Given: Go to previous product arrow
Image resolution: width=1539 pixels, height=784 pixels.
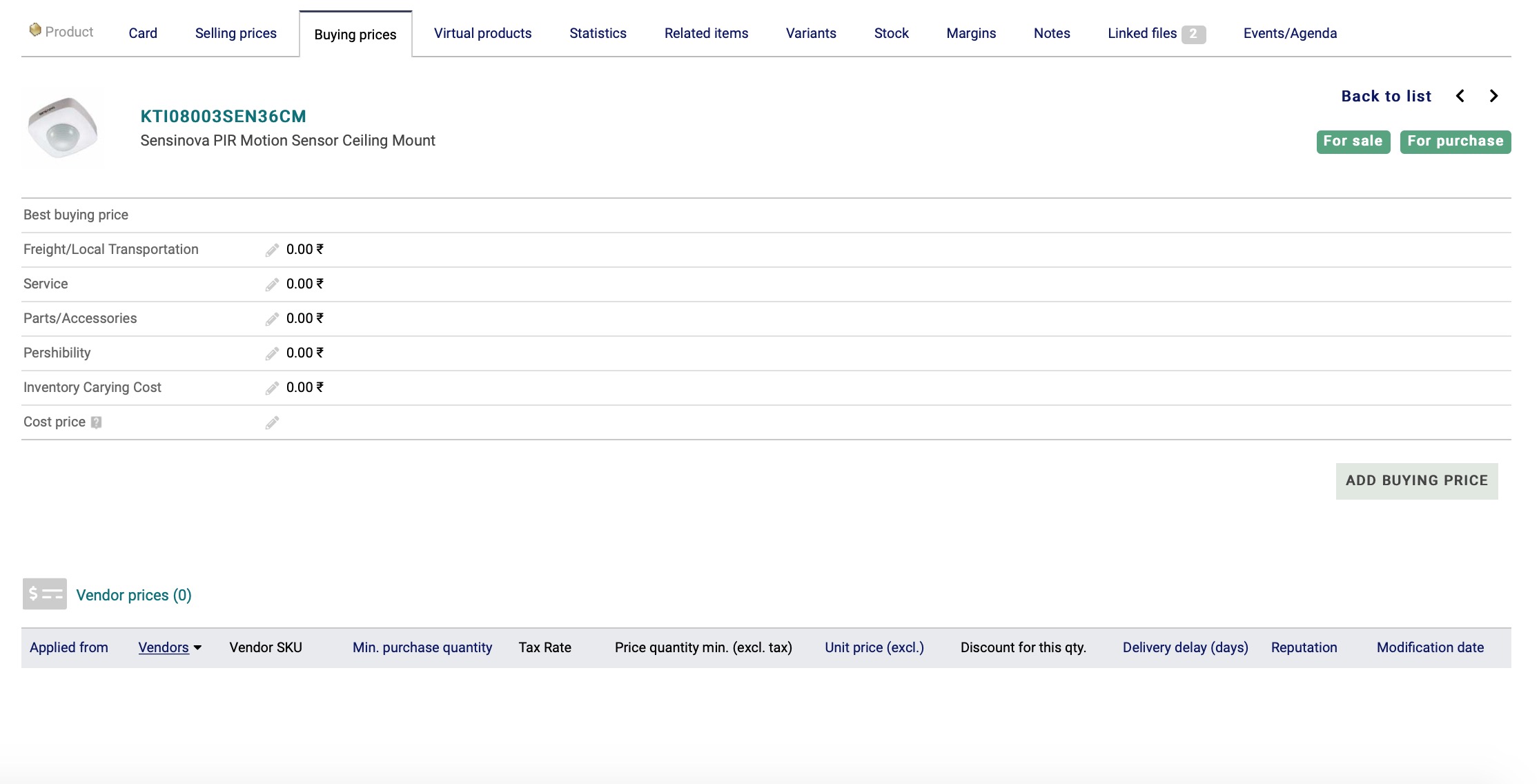Looking at the screenshot, I should pyautogui.click(x=1460, y=96).
